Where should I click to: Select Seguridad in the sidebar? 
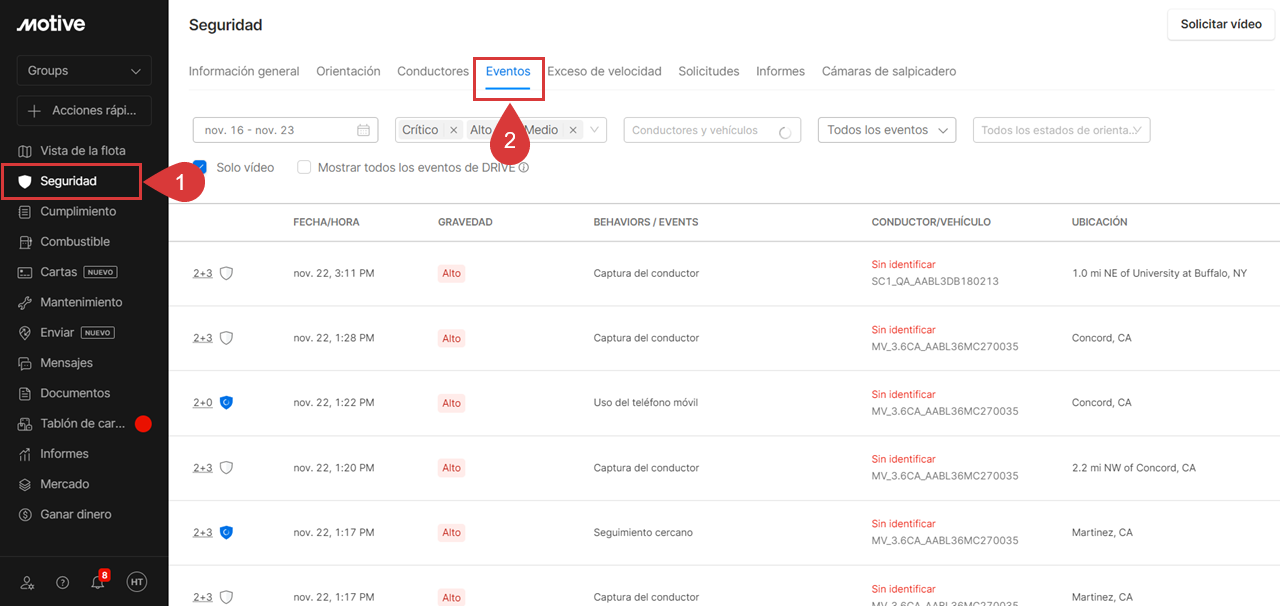(x=71, y=181)
